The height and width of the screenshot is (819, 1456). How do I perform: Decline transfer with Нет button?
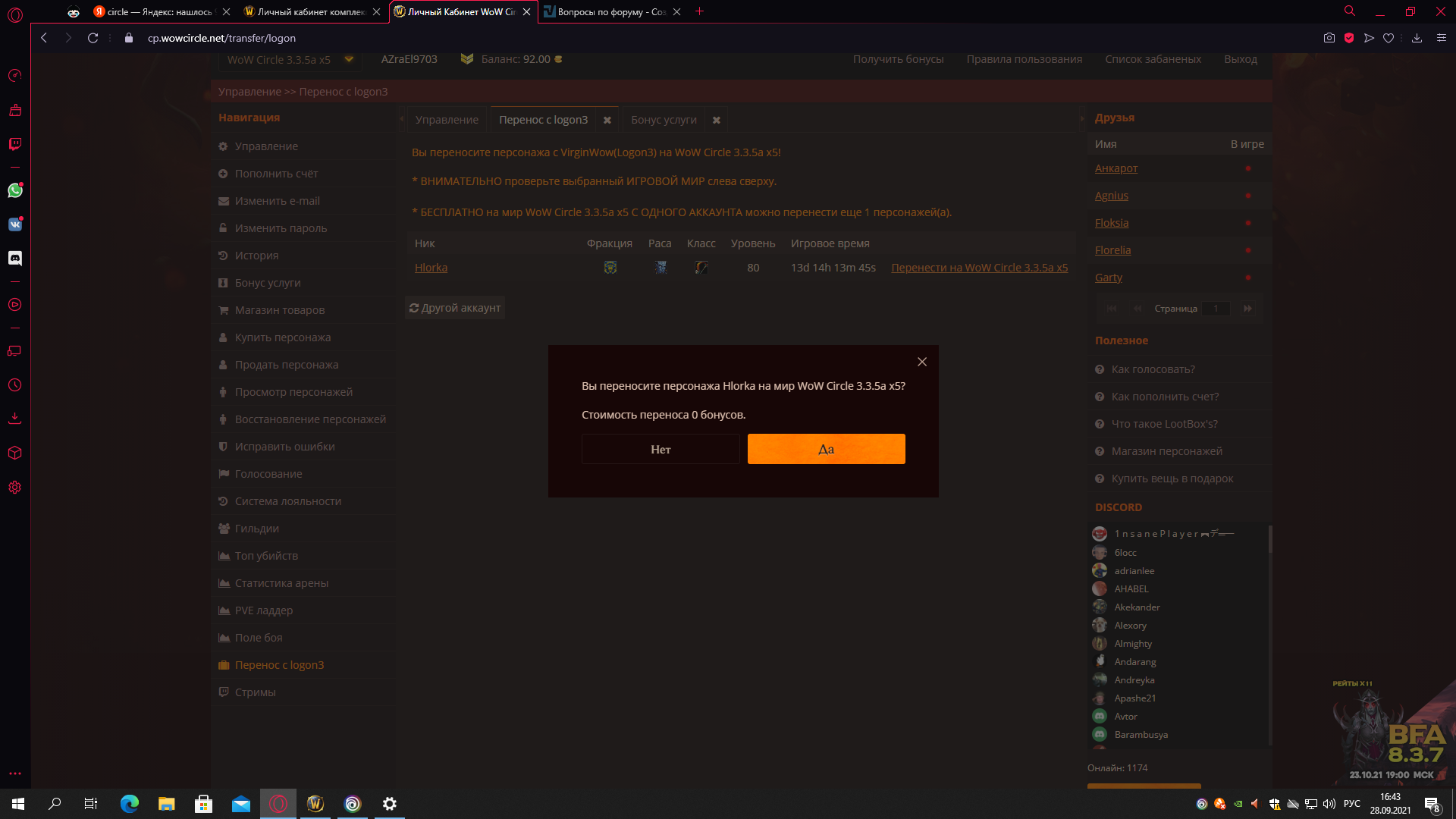click(x=661, y=449)
